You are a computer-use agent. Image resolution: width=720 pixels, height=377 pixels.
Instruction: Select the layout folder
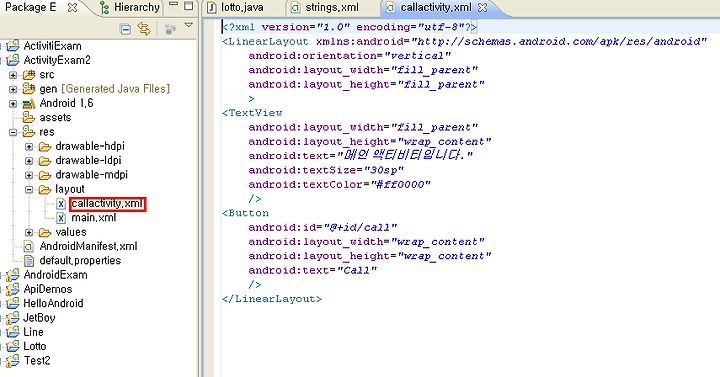point(70,189)
